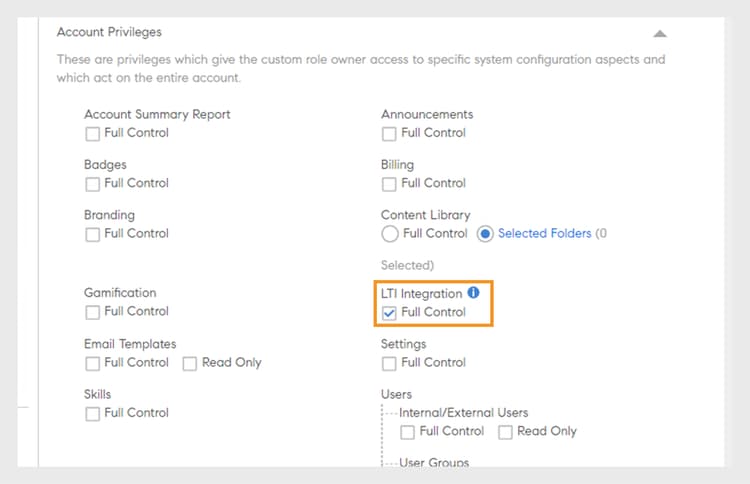Collapse the Account Privileges section arrow
Screen dimensions: 750x484
pyautogui.click(x=659, y=33)
